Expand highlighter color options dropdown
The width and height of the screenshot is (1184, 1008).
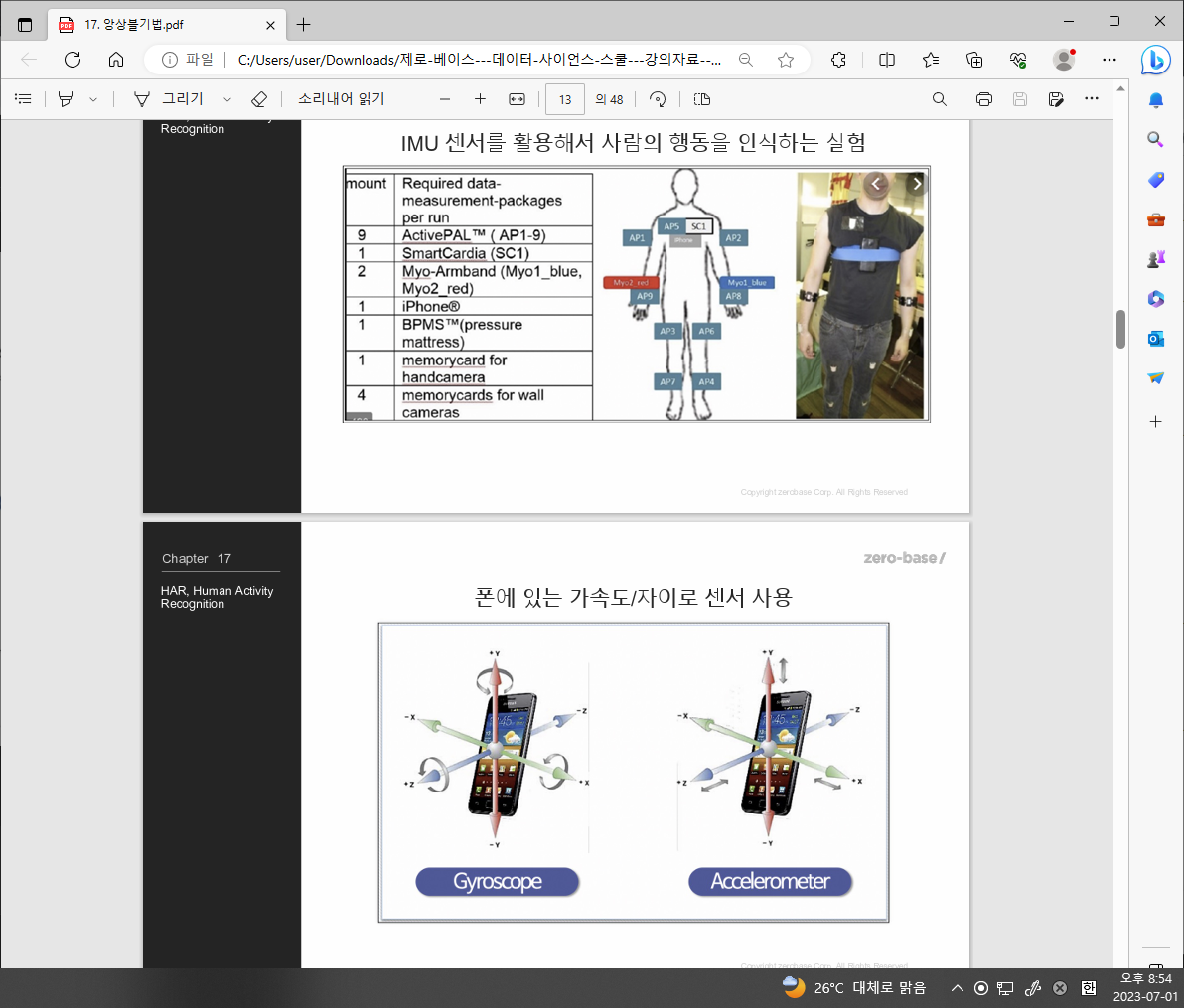click(x=93, y=99)
